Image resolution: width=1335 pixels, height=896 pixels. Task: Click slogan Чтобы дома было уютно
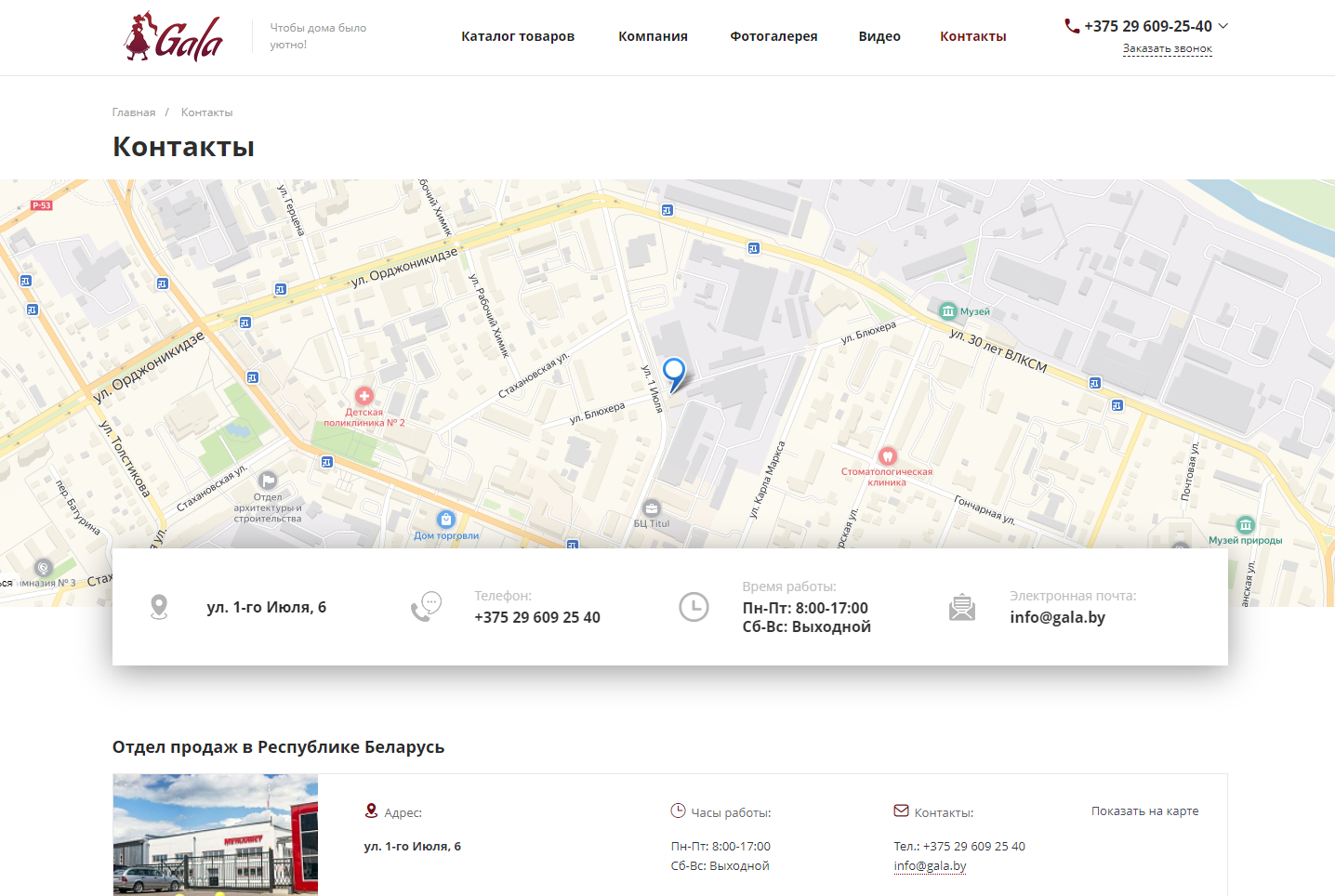tap(318, 36)
